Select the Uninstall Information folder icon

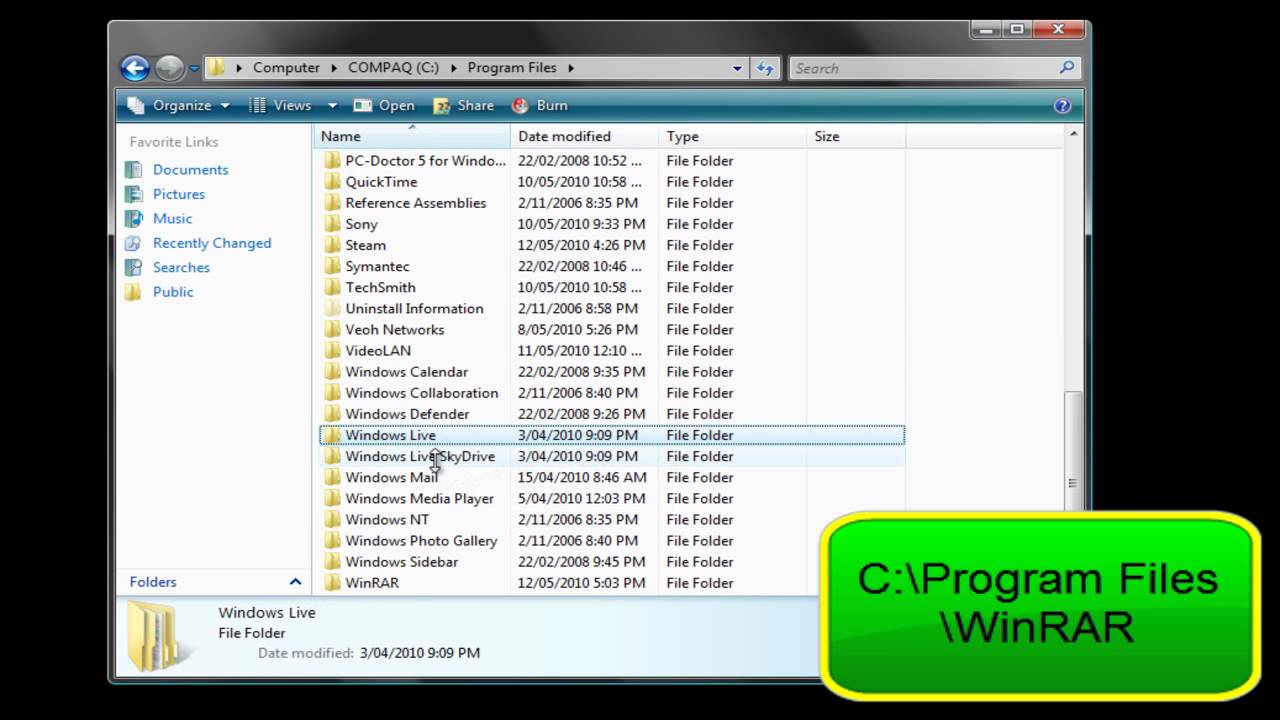332,308
